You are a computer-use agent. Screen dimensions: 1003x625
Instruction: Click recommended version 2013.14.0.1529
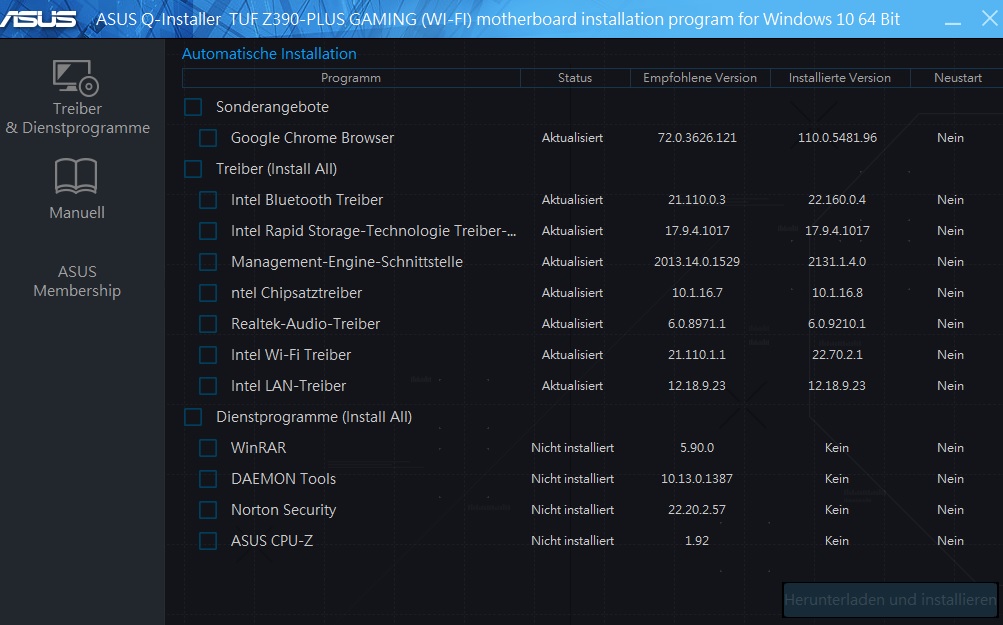tap(697, 262)
